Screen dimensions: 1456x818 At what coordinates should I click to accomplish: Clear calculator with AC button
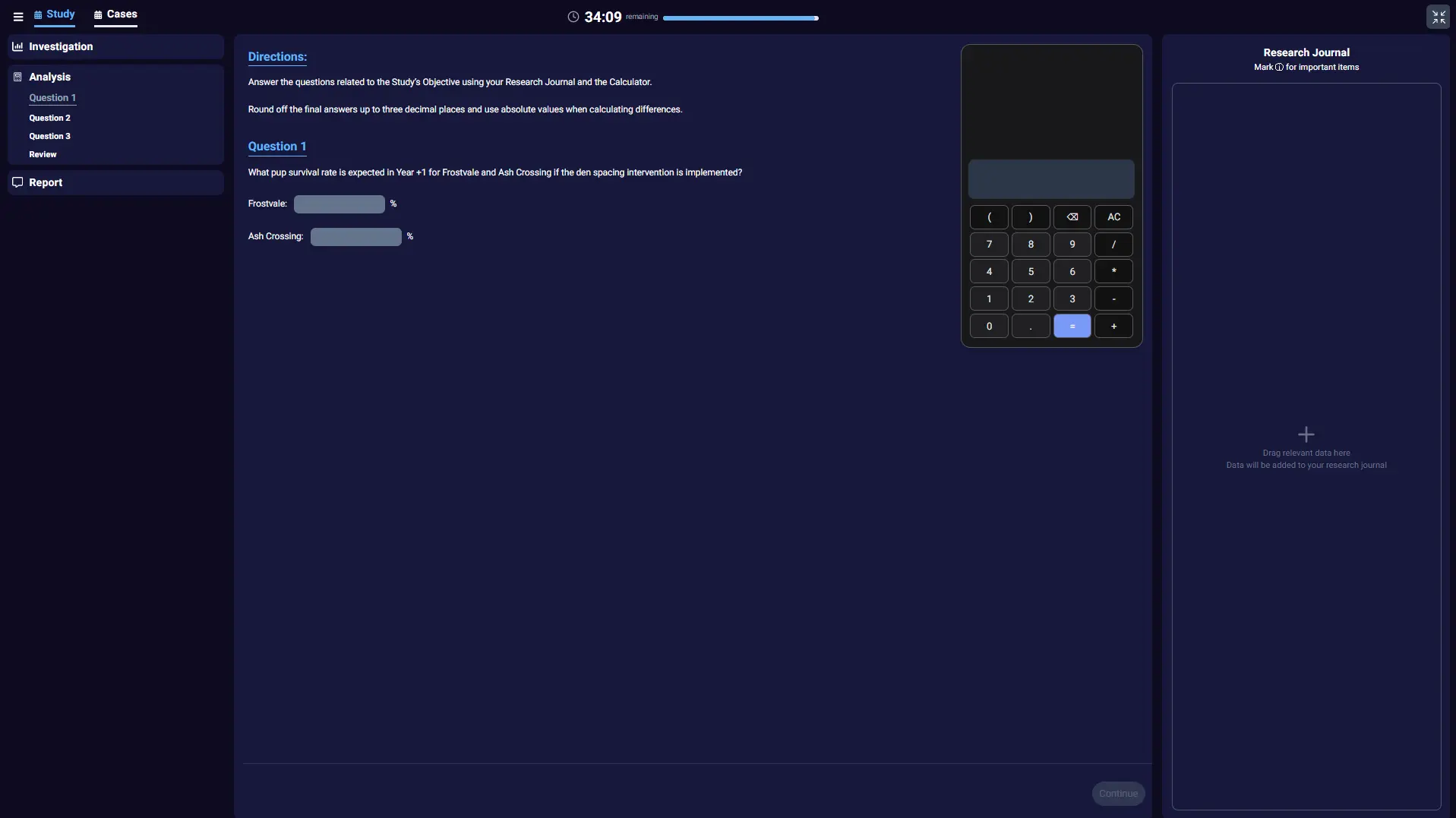pyautogui.click(x=1113, y=217)
